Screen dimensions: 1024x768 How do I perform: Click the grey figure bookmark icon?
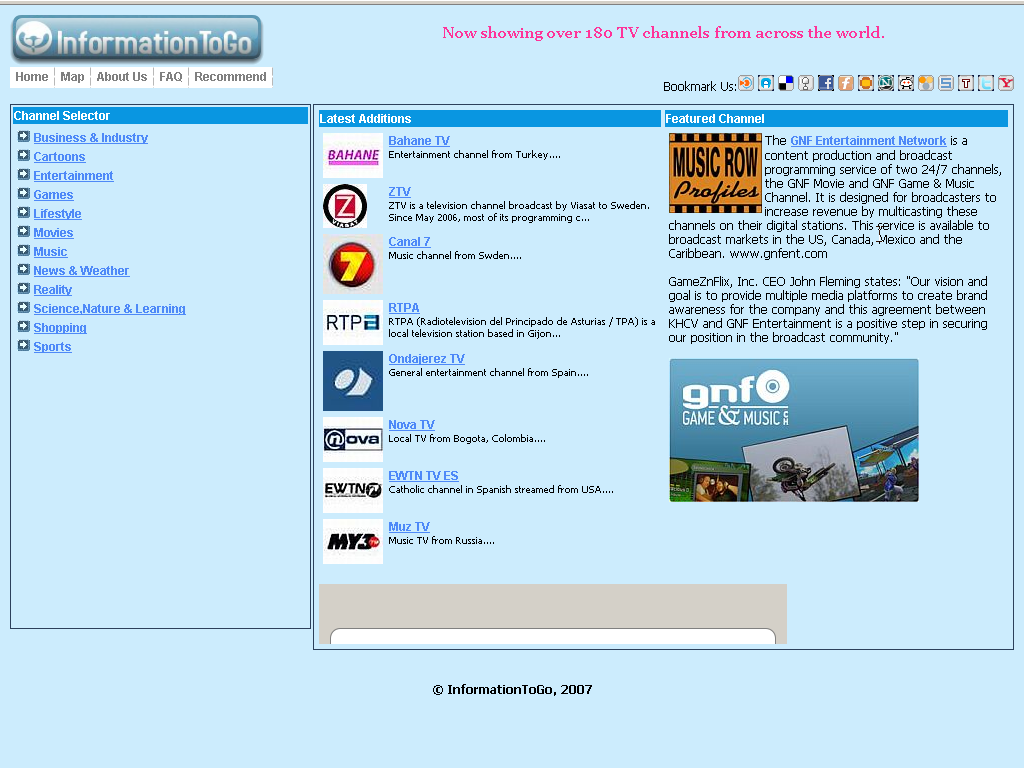806,83
